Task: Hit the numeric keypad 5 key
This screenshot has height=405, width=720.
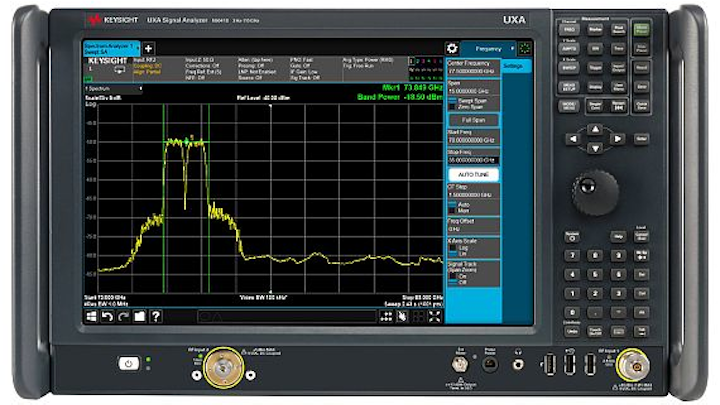Action: point(595,275)
